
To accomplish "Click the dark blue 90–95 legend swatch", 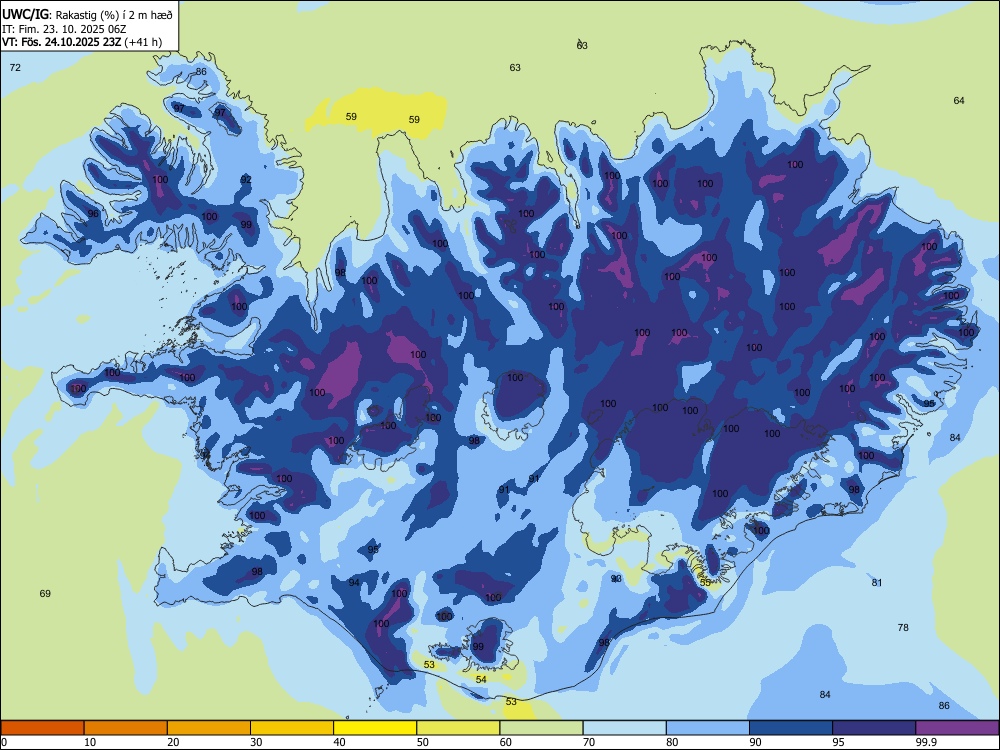I will pyautogui.click(x=791, y=728).
